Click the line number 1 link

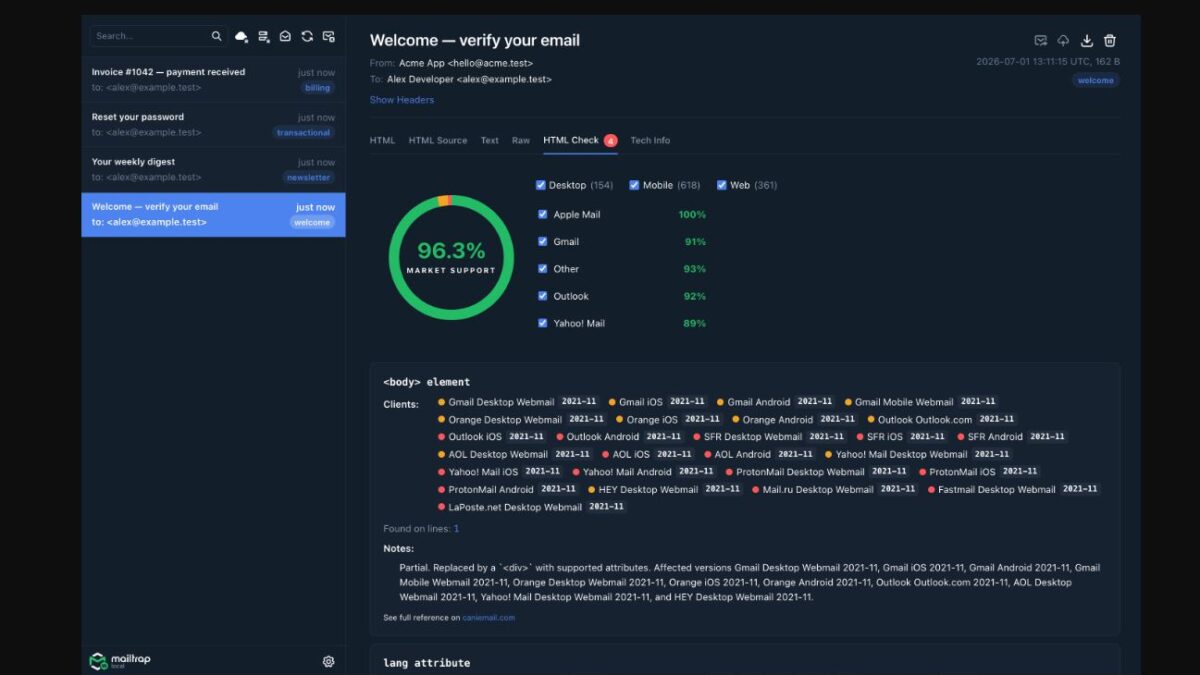click(x=456, y=528)
